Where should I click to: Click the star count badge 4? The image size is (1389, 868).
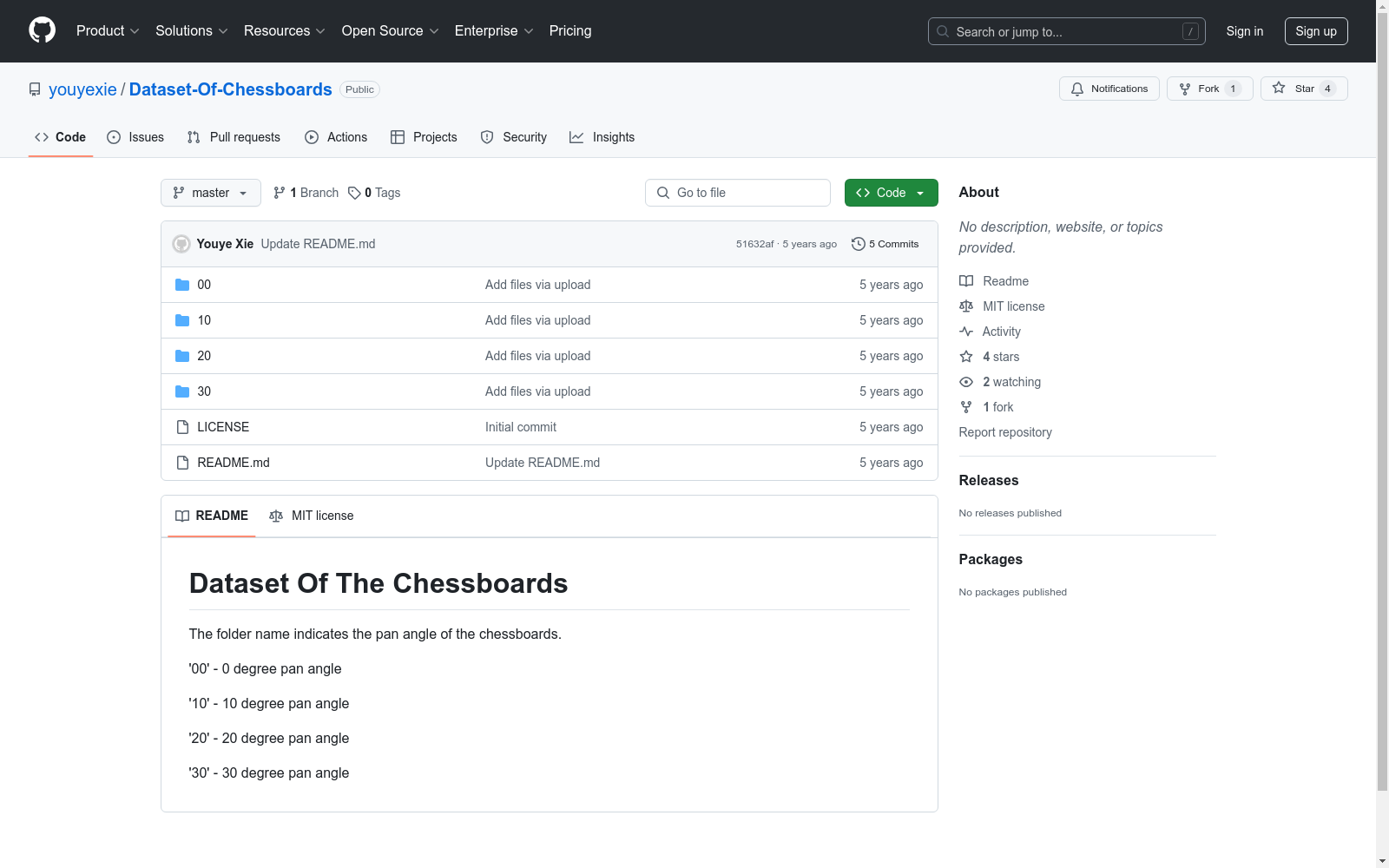tap(1327, 89)
